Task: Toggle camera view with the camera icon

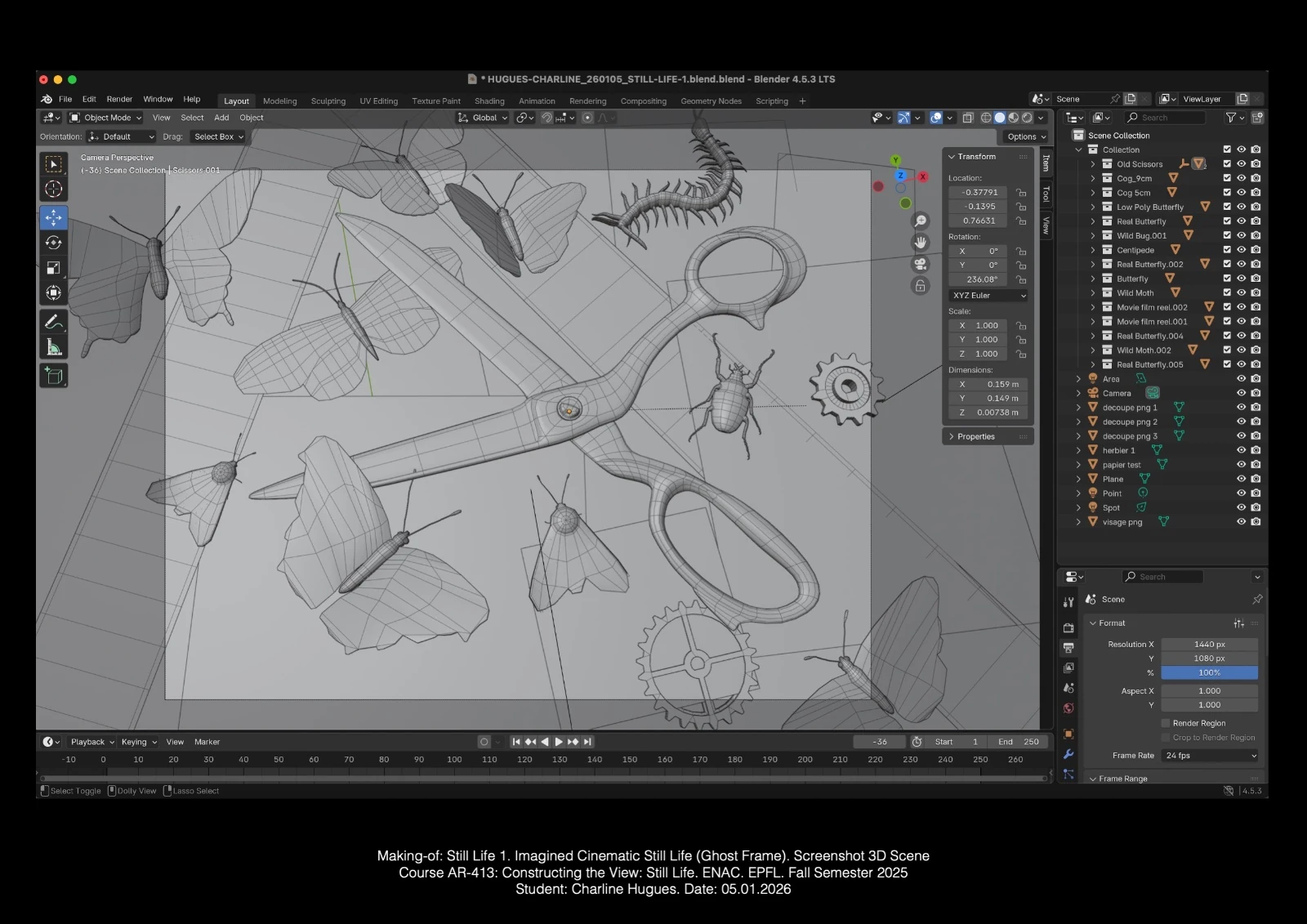Action: (x=921, y=264)
